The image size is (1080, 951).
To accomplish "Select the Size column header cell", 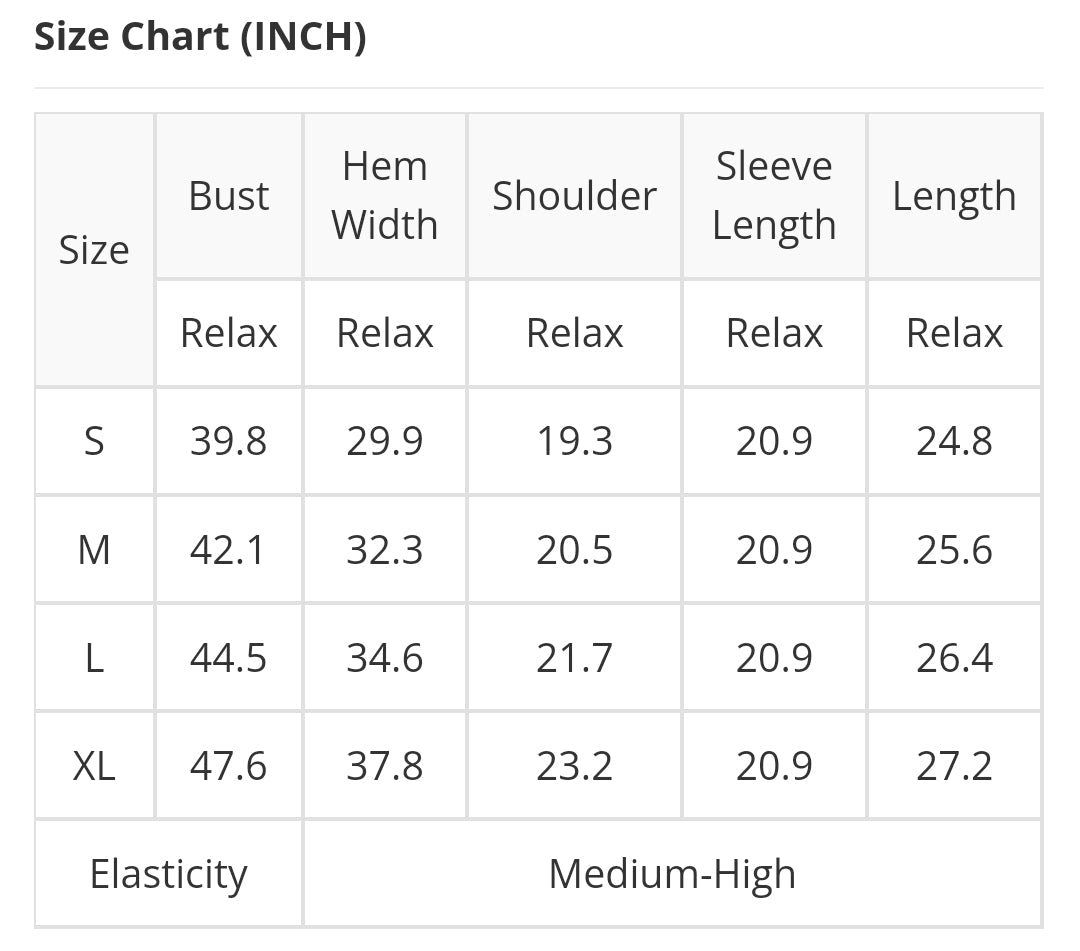I will click(x=94, y=250).
